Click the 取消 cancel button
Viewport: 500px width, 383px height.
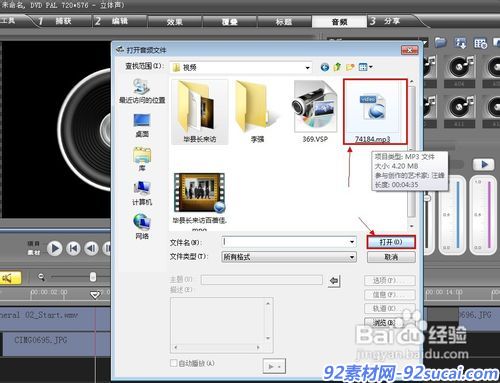pos(391,257)
